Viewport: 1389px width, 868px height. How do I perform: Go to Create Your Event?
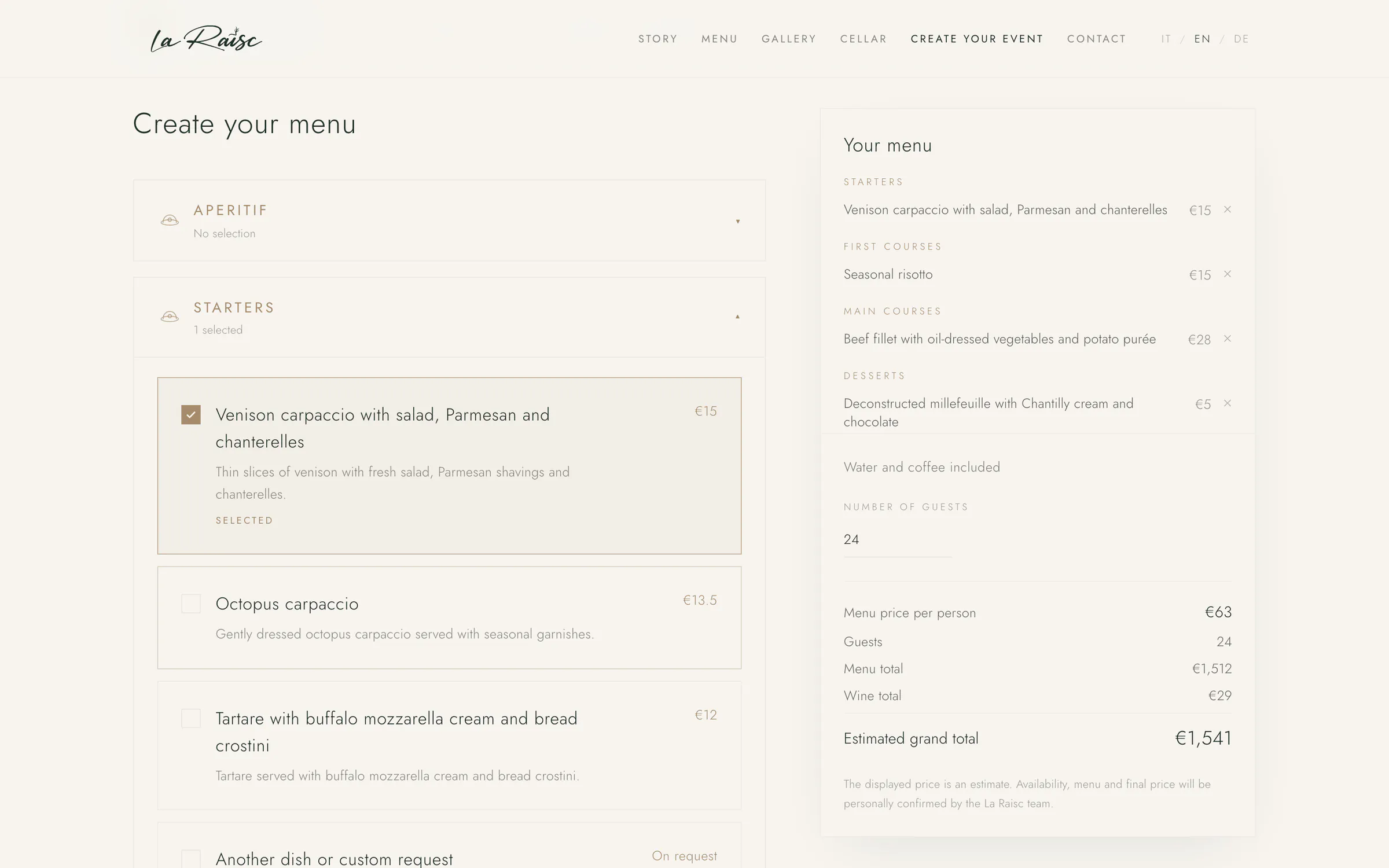(977, 39)
